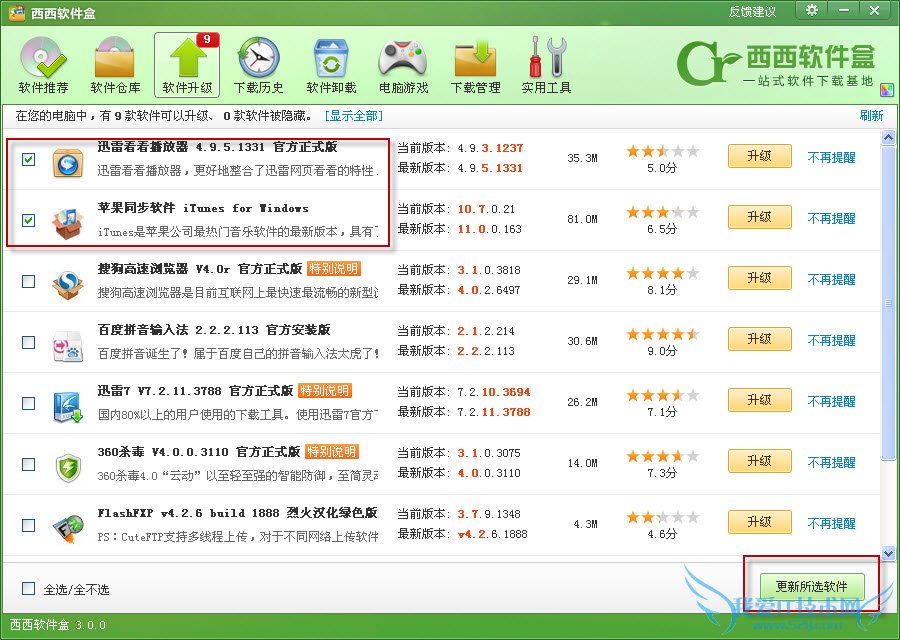Click 升级 button for 迅雷7
The height and width of the screenshot is (640, 900).
coord(759,400)
